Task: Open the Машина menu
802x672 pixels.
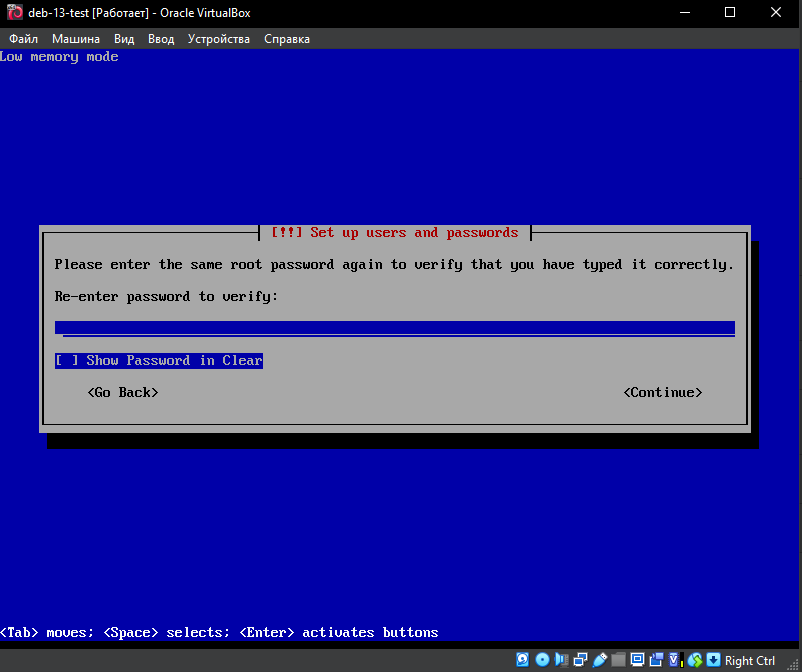Action: click(x=76, y=39)
